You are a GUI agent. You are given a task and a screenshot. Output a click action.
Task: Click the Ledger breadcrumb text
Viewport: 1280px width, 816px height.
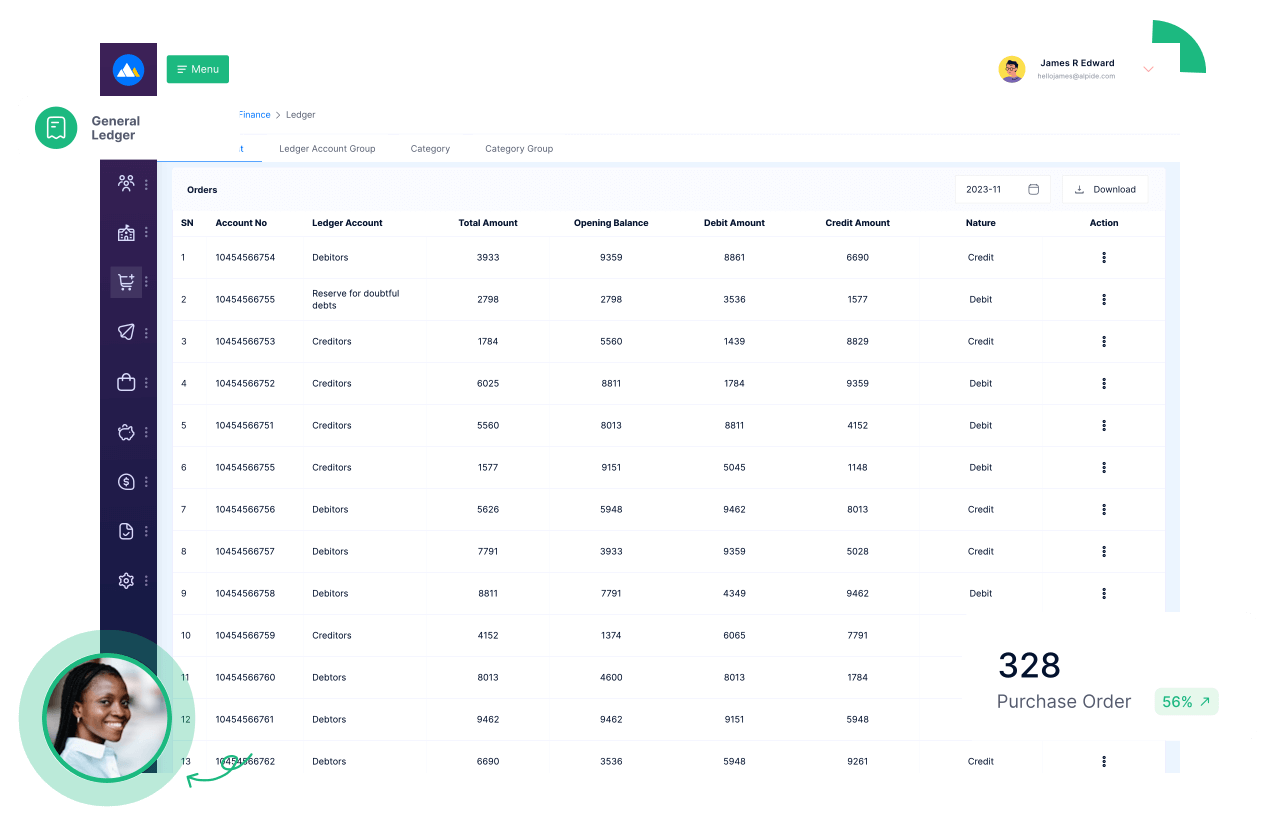tap(300, 115)
